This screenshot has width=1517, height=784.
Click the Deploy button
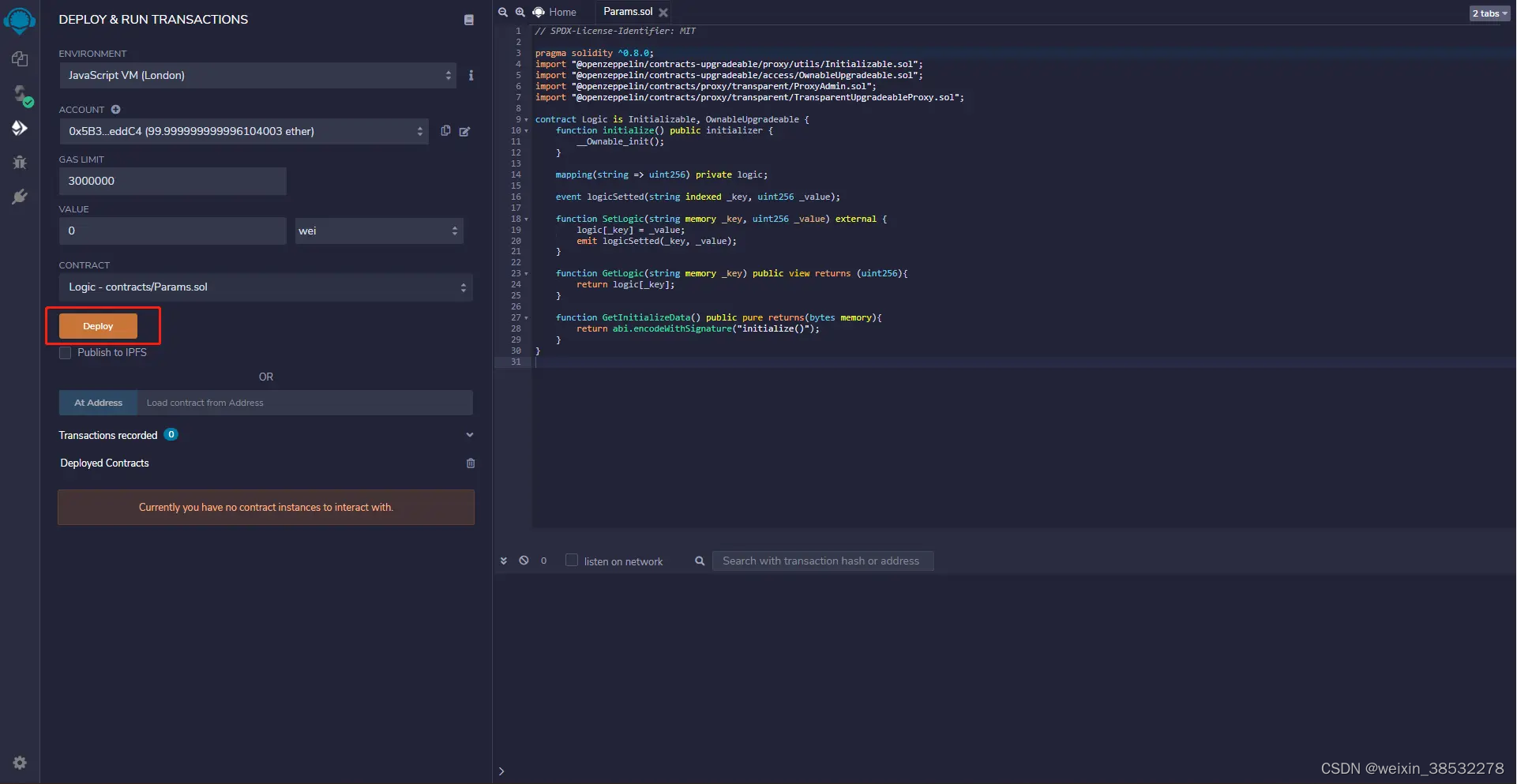[x=98, y=326]
